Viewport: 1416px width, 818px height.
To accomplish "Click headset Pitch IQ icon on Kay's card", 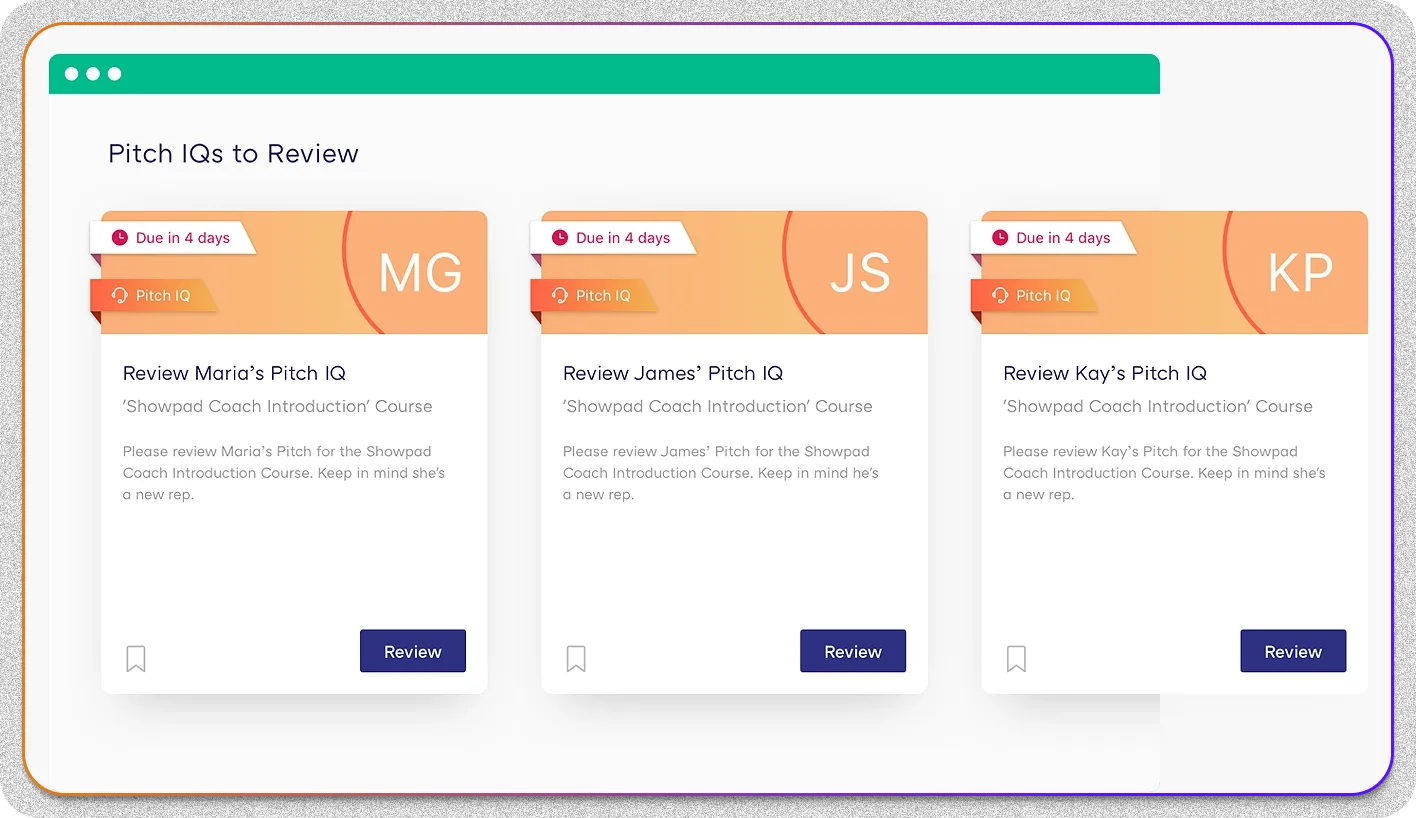I will pos(1000,295).
